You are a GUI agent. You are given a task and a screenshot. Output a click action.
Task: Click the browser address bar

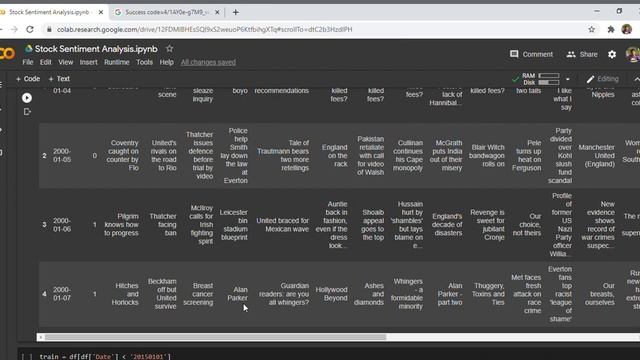click(x=314, y=29)
